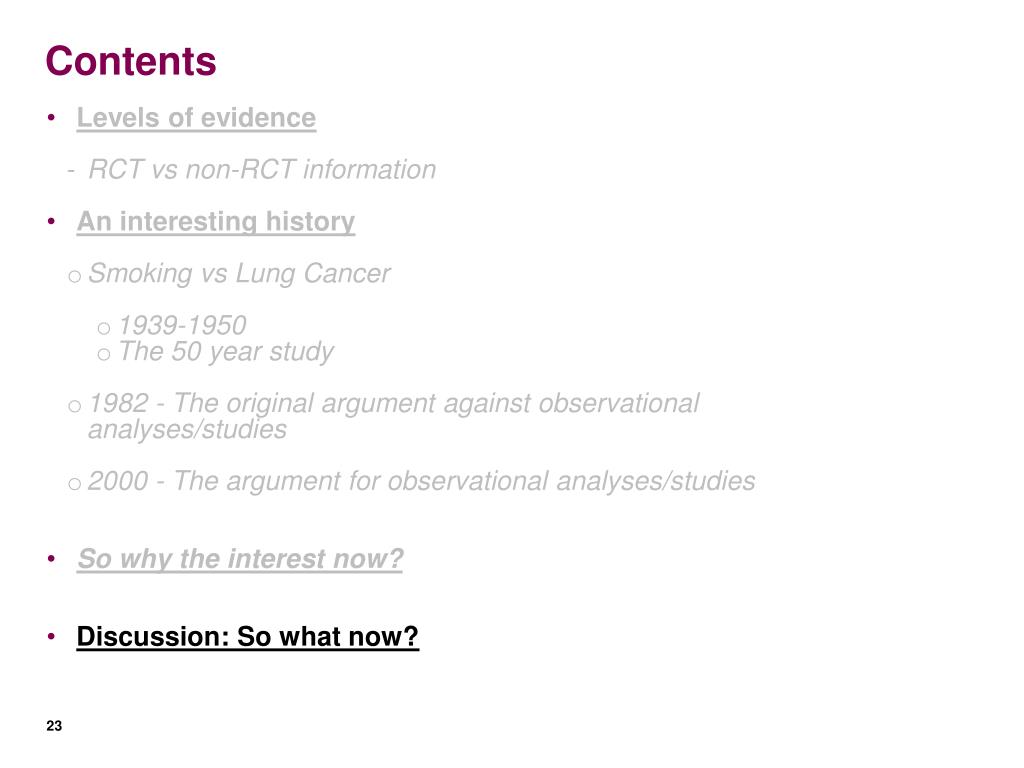The width and height of the screenshot is (1024, 768).
Task: Click The 50 year study sub-item
Action: point(225,352)
